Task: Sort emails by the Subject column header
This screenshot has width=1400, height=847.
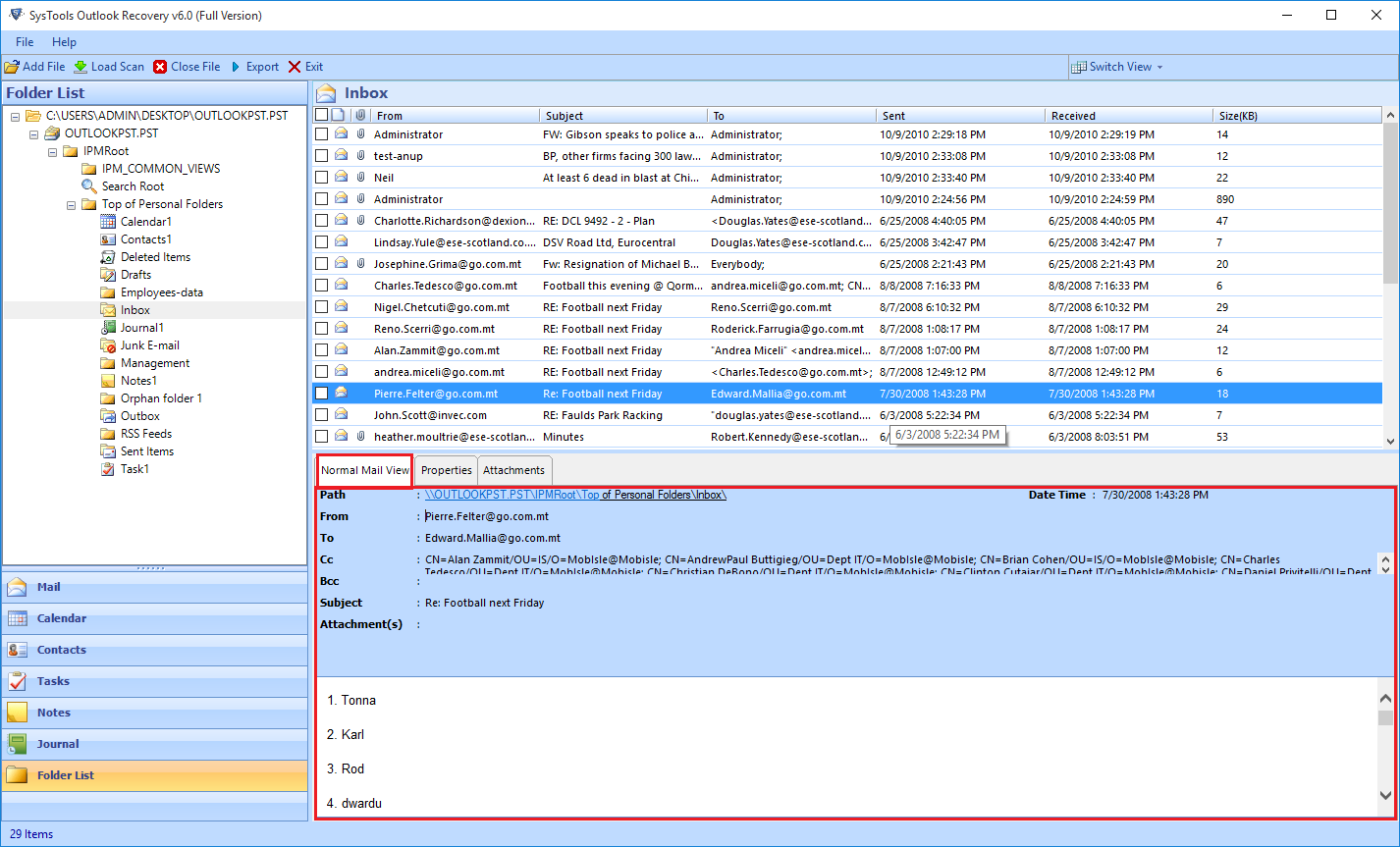Action: coord(622,116)
